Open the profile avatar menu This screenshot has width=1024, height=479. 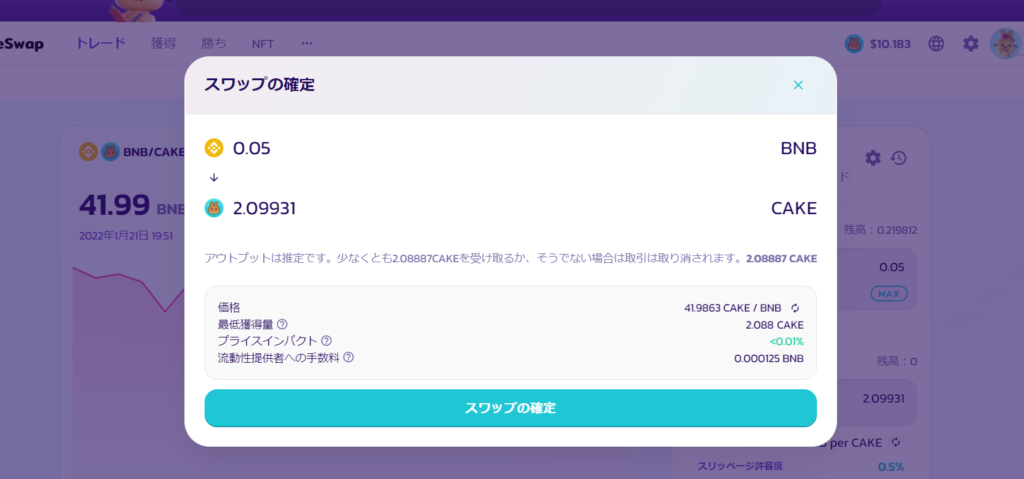pos(1006,44)
